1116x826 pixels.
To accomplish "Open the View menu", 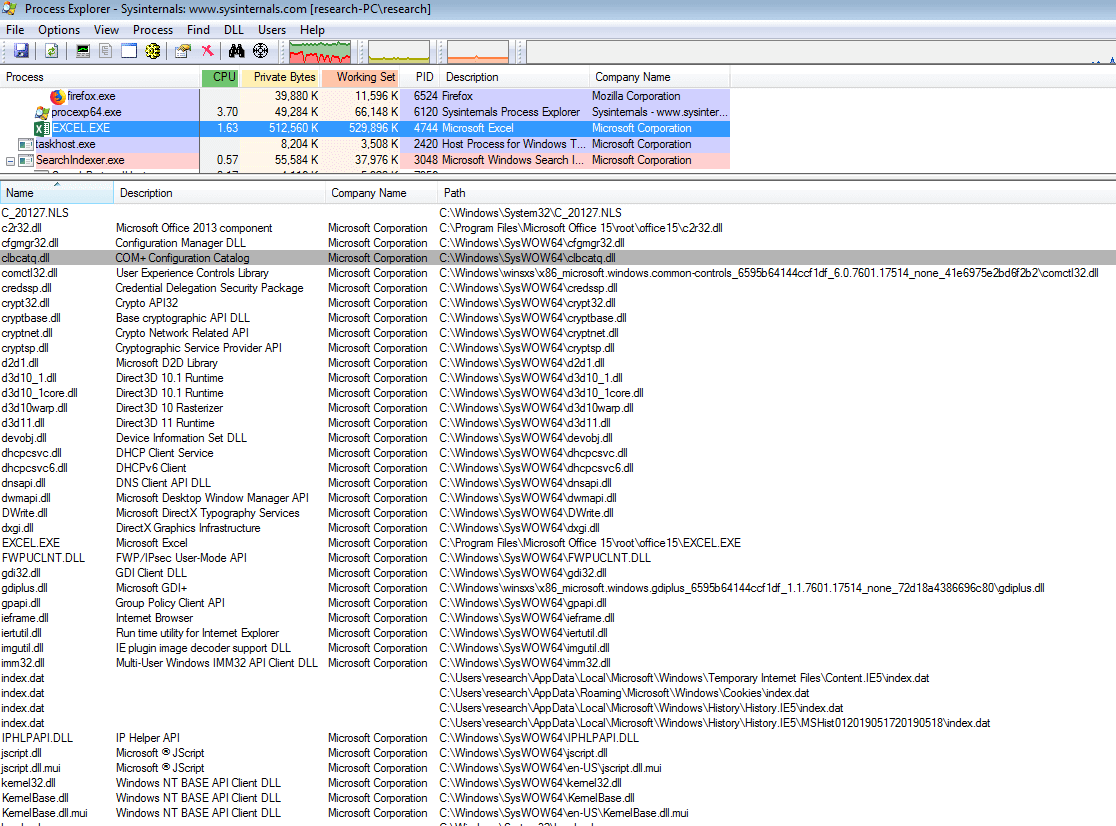I will [106, 30].
